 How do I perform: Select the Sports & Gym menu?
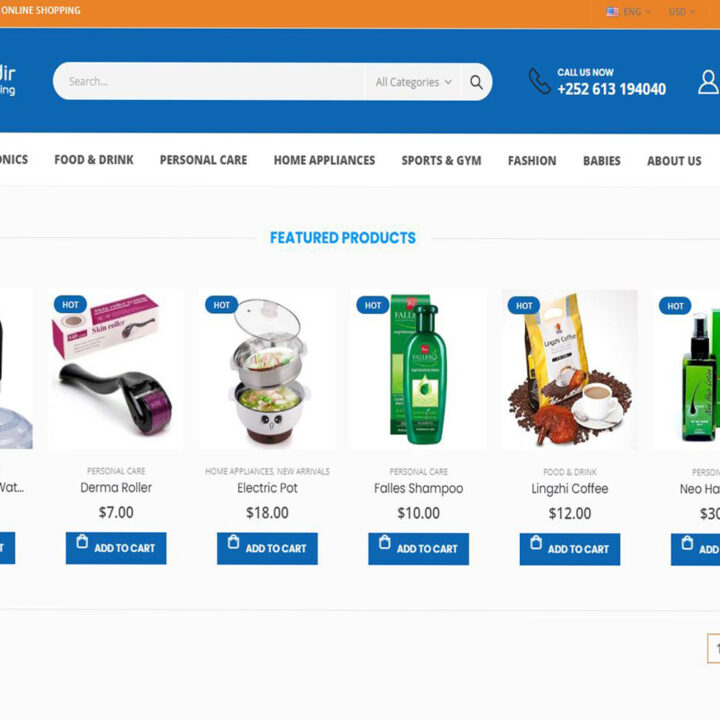pyautogui.click(x=441, y=160)
